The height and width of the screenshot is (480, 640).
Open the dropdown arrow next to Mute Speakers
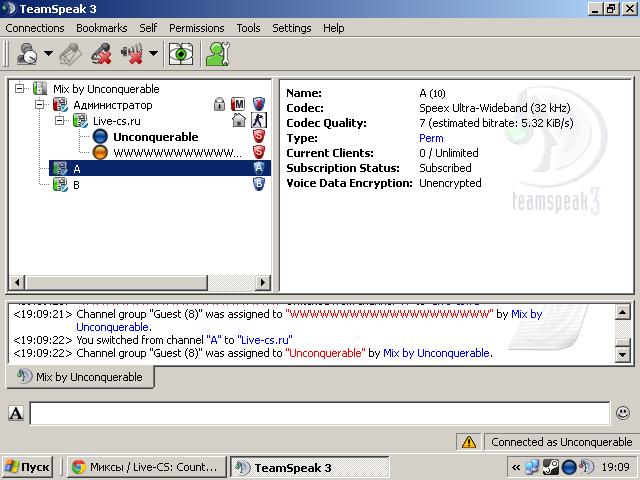coord(153,53)
